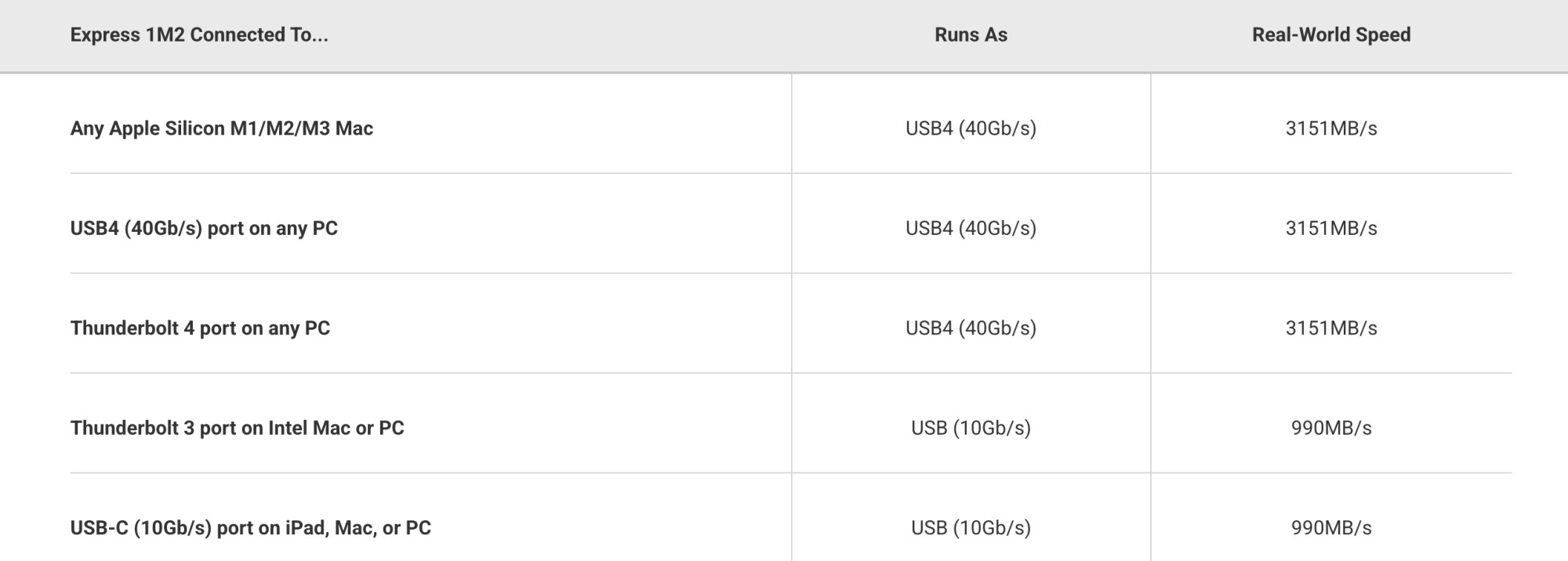Image resolution: width=1568 pixels, height=561 pixels.
Task: Select "USB4 (40Gb/s) port on any PC" label
Action: pyautogui.click(x=204, y=228)
